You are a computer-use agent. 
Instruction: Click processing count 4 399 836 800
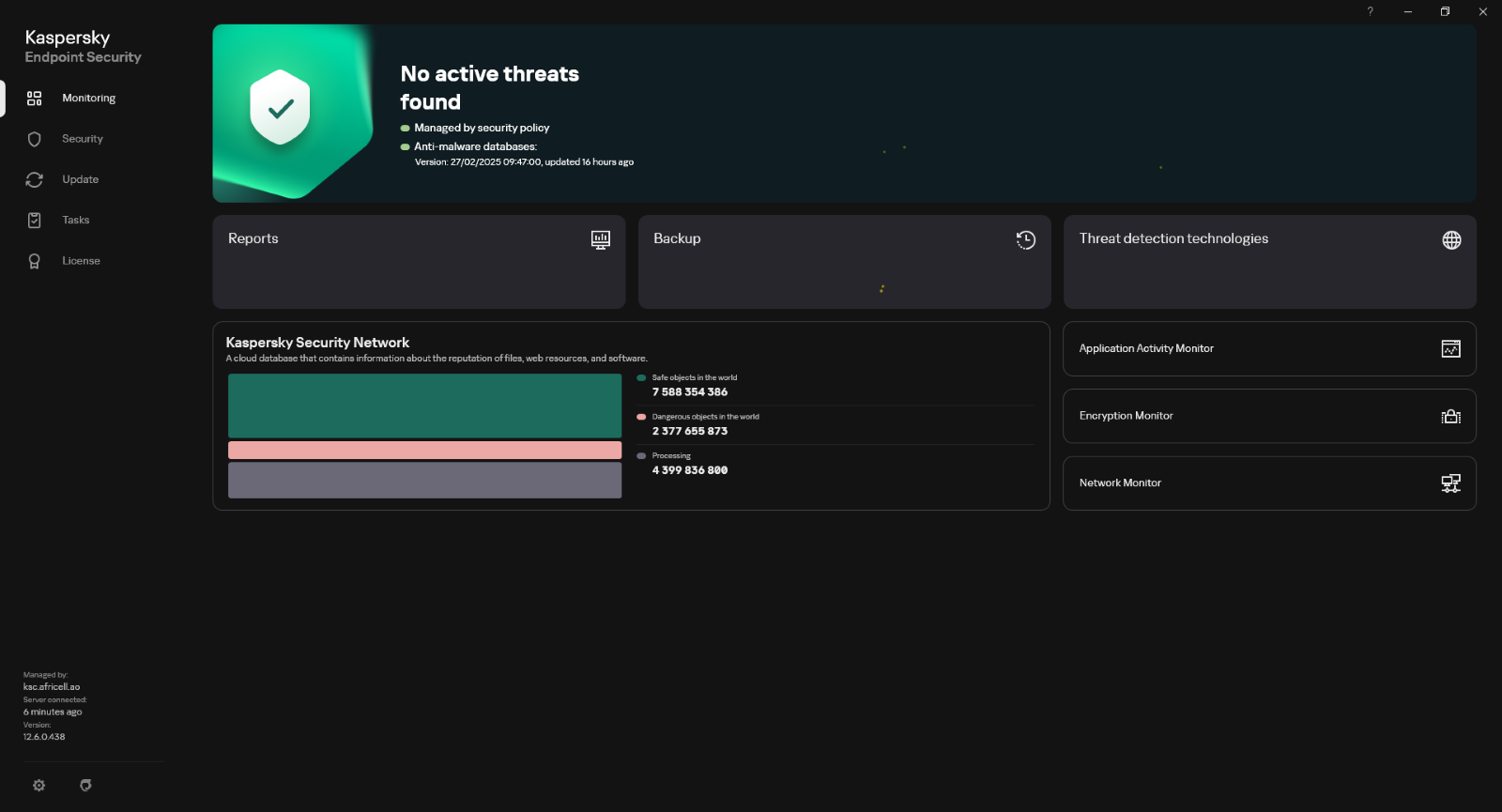click(x=690, y=470)
